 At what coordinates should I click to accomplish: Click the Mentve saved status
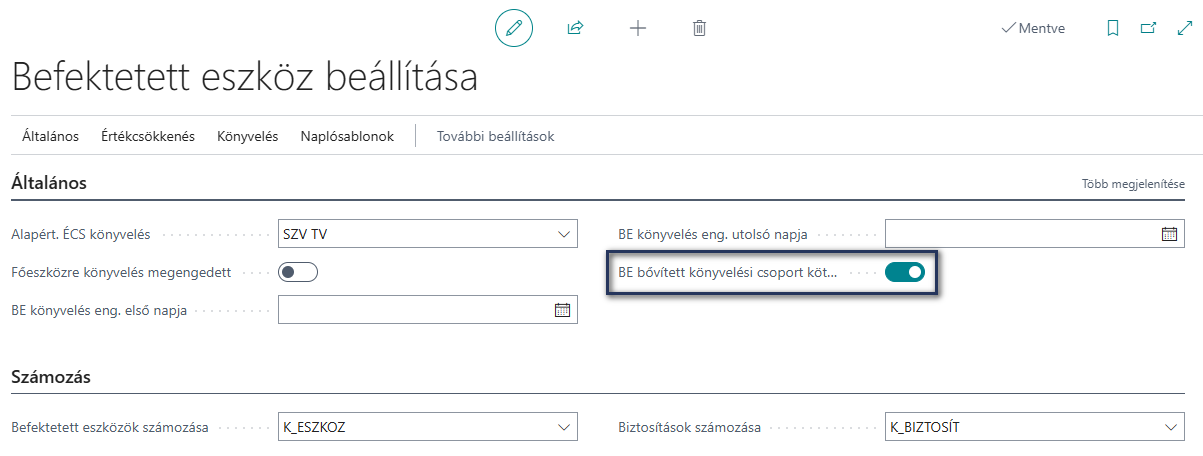1033,28
